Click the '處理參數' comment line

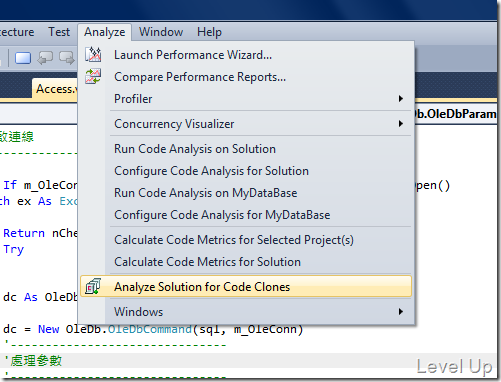click(33, 361)
